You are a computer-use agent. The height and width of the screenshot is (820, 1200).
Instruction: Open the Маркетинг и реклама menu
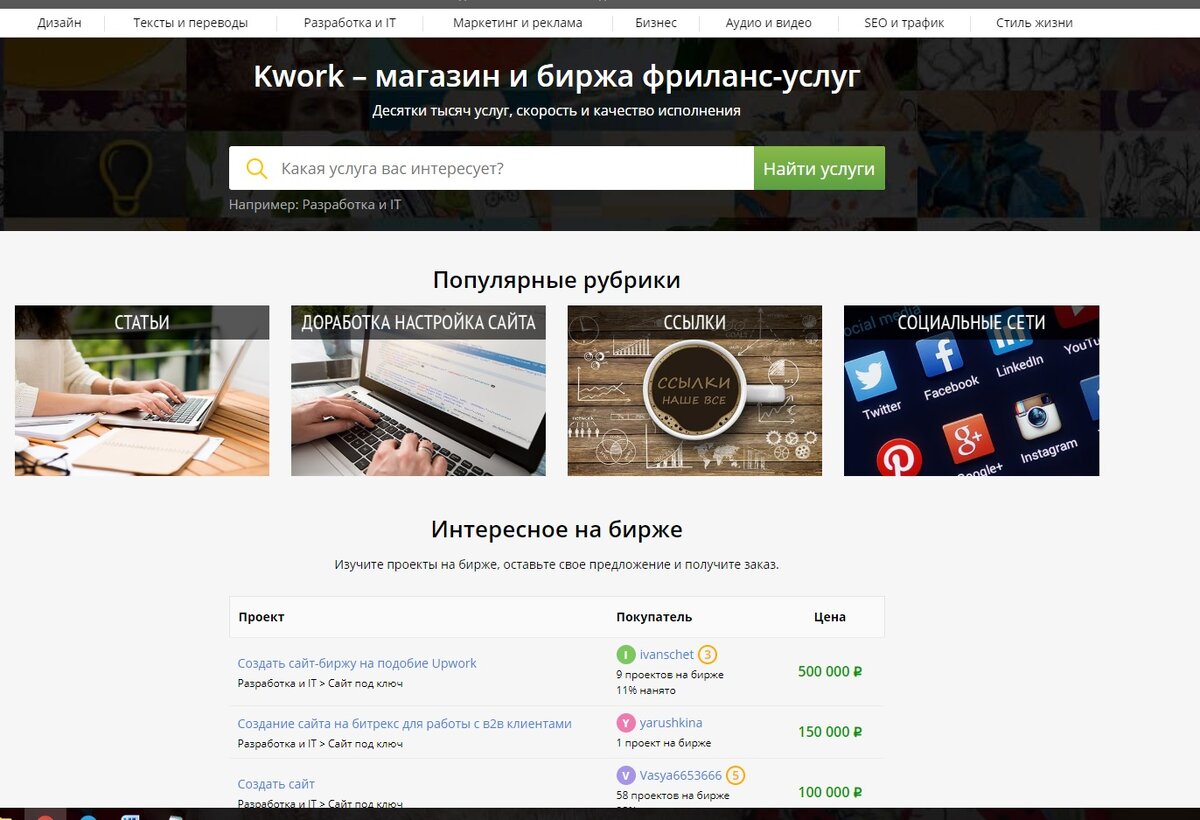coord(517,22)
